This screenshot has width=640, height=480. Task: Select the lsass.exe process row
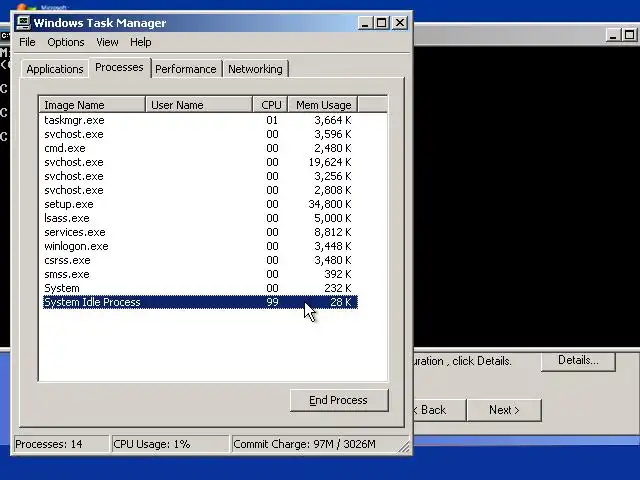click(200, 218)
